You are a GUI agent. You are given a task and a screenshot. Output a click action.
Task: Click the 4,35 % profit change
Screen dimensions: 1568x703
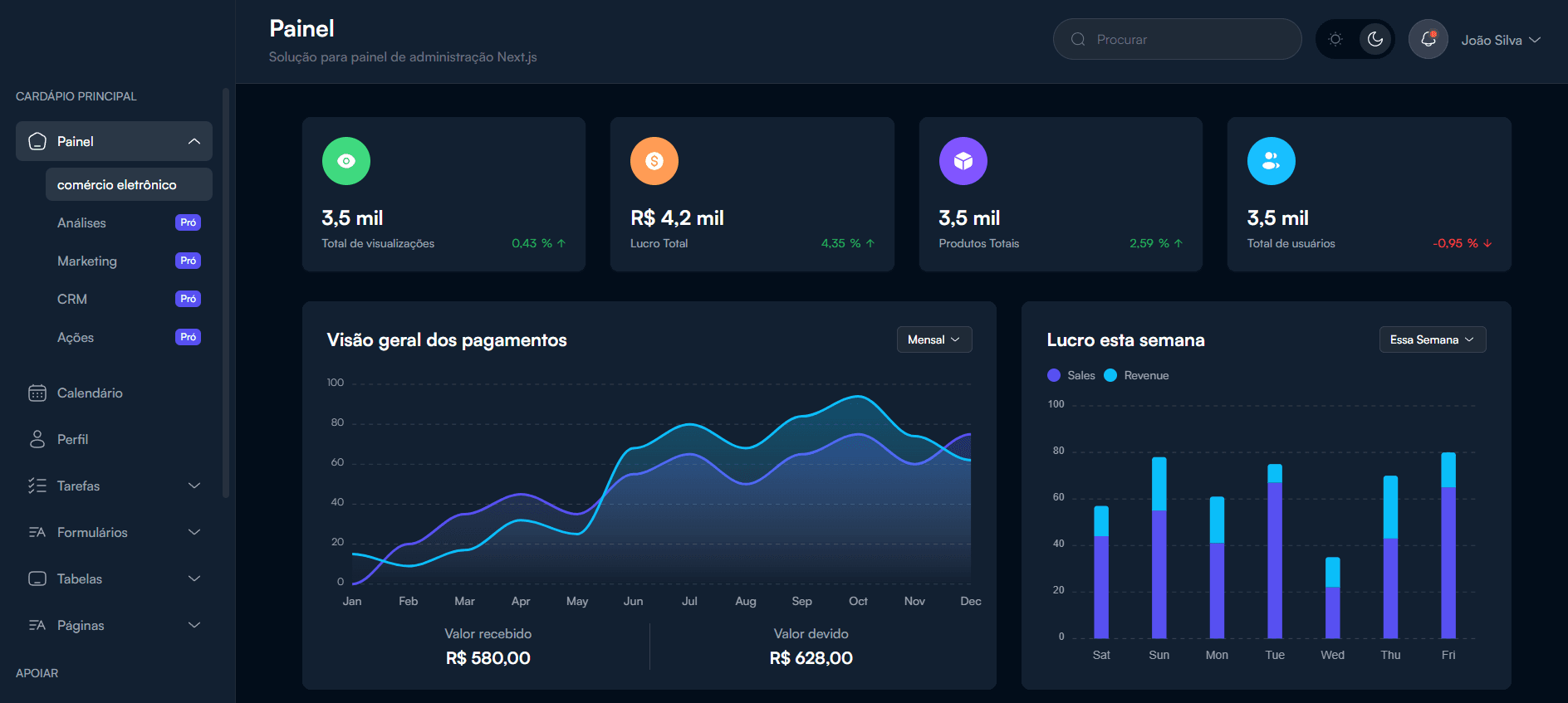coord(848,243)
